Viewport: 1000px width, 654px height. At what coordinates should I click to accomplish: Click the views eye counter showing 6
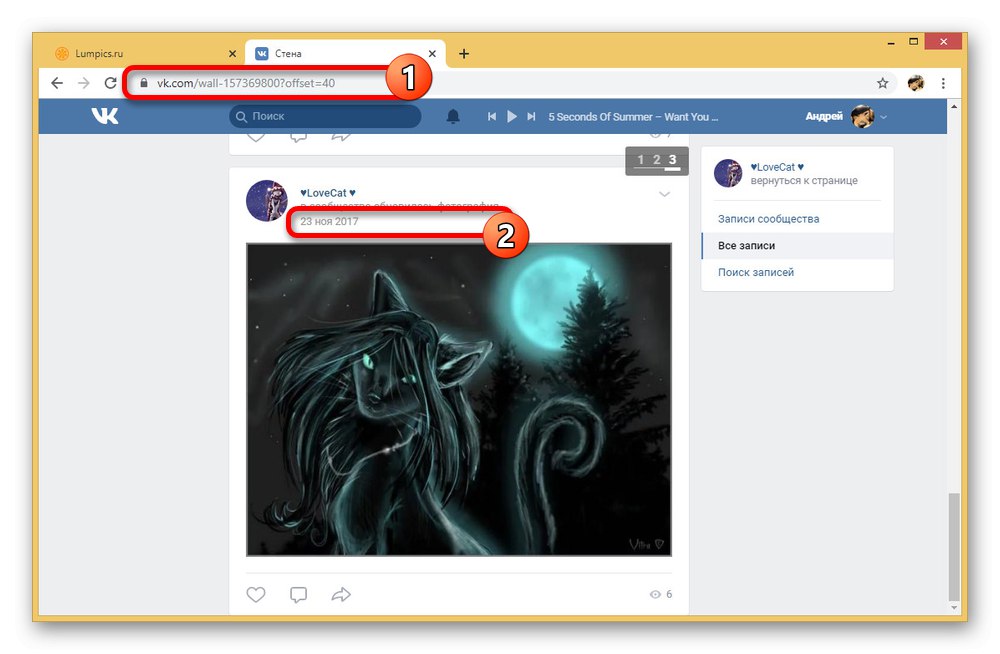tap(660, 594)
